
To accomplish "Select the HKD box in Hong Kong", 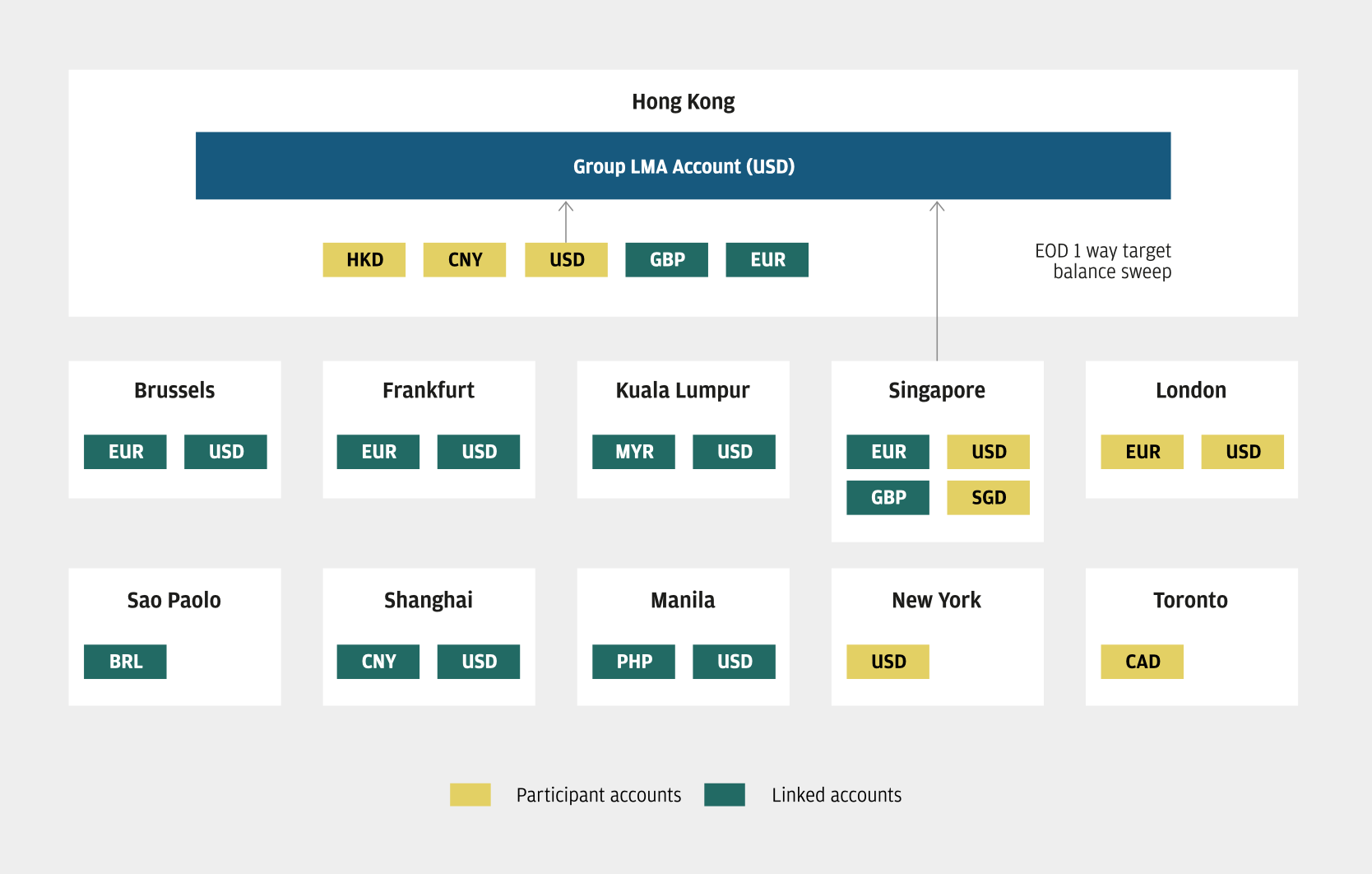I will pyautogui.click(x=364, y=260).
